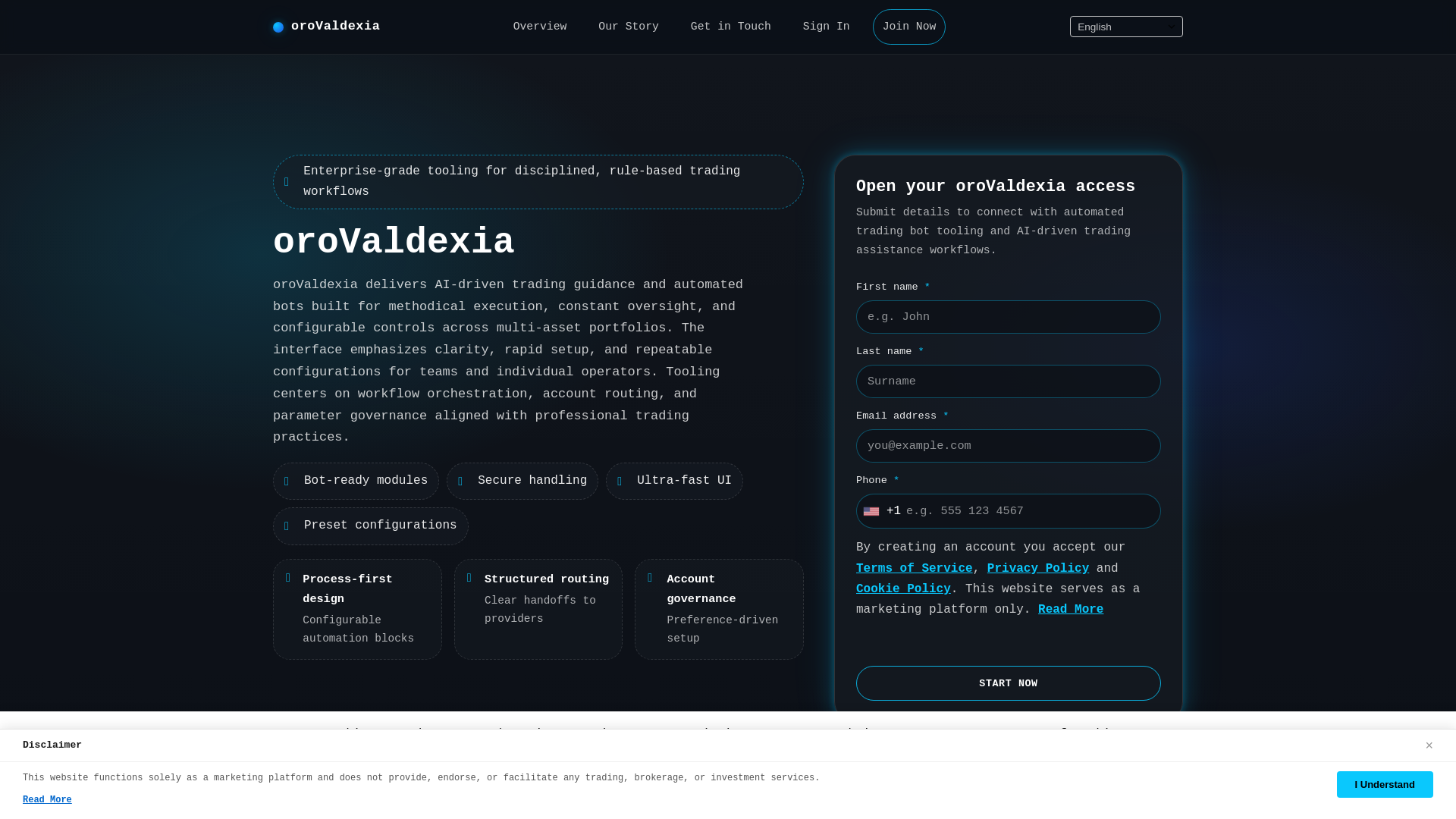Image resolution: width=1456 pixels, height=819 pixels.
Task: Close the disclaimer banner with X
Action: tap(1429, 745)
